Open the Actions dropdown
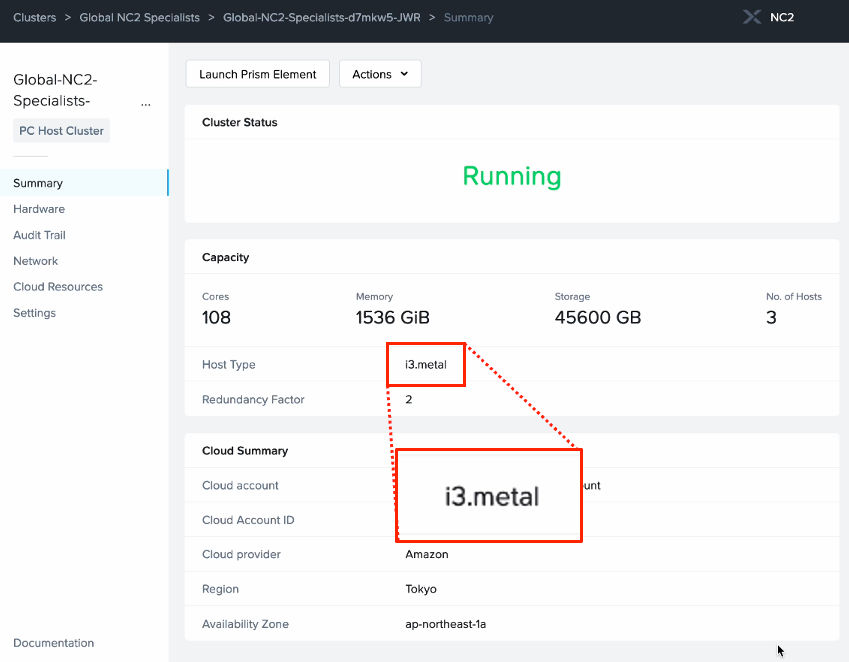Screen dimensions: 849x662 click(380, 73)
